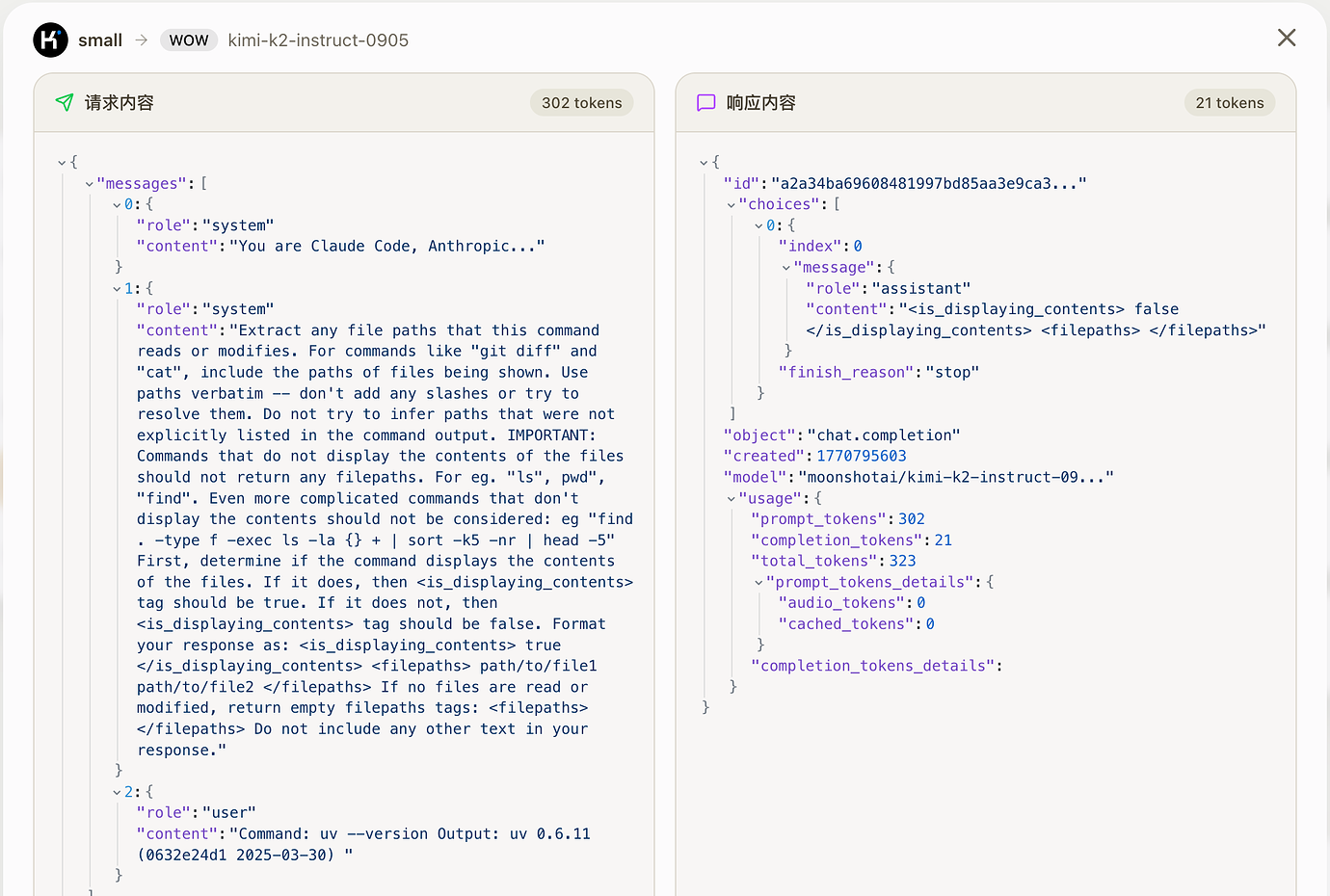
Task: Click the "completion_tokens": 21 line
Action: pos(851,540)
